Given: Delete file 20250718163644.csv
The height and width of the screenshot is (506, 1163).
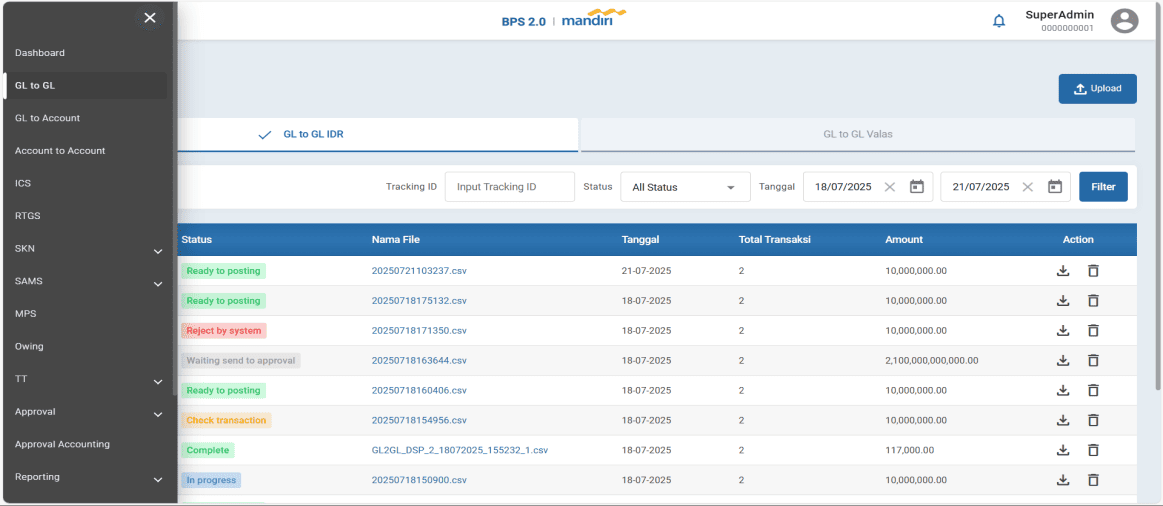Looking at the screenshot, I should click(1093, 361).
